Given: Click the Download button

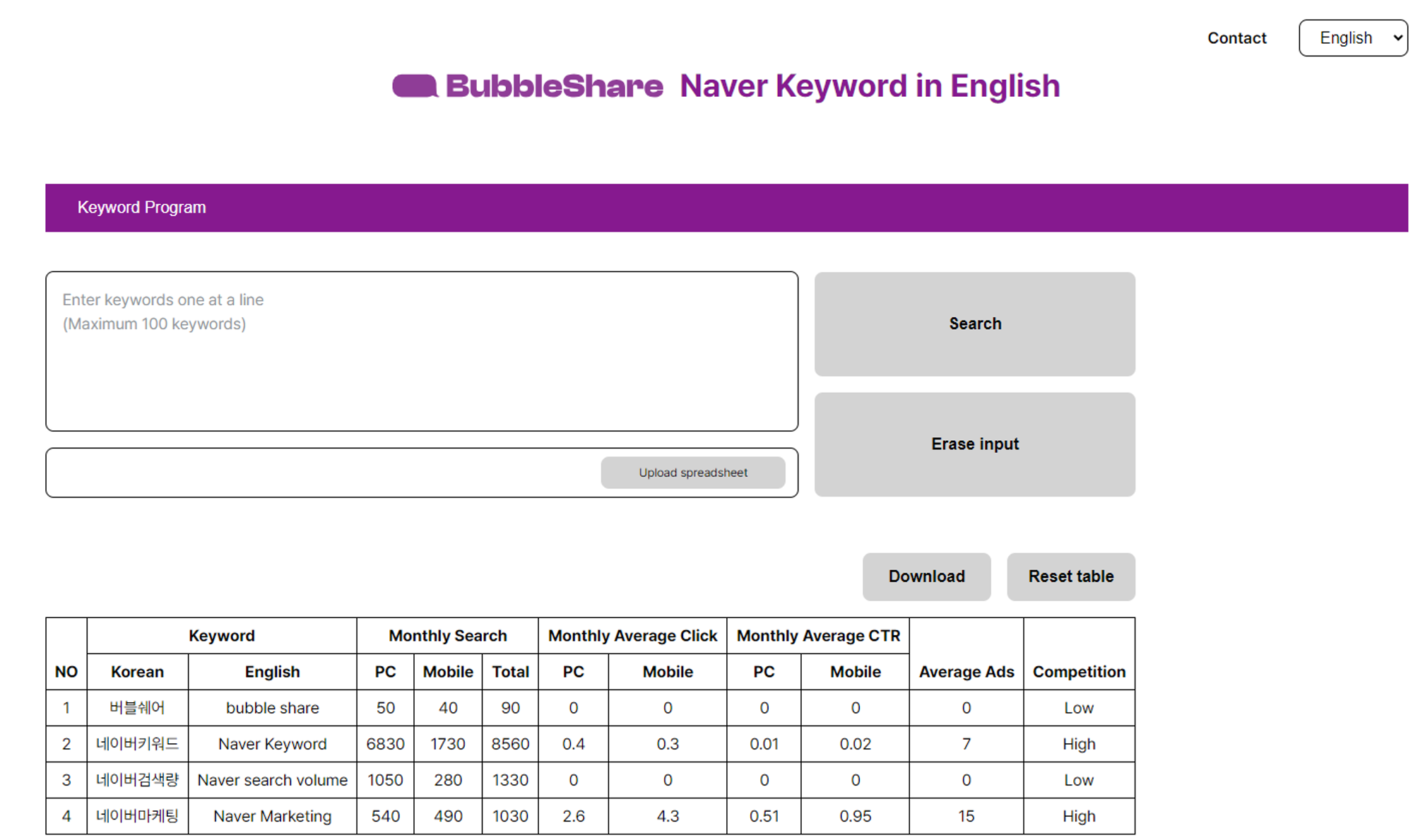Looking at the screenshot, I should coord(926,576).
